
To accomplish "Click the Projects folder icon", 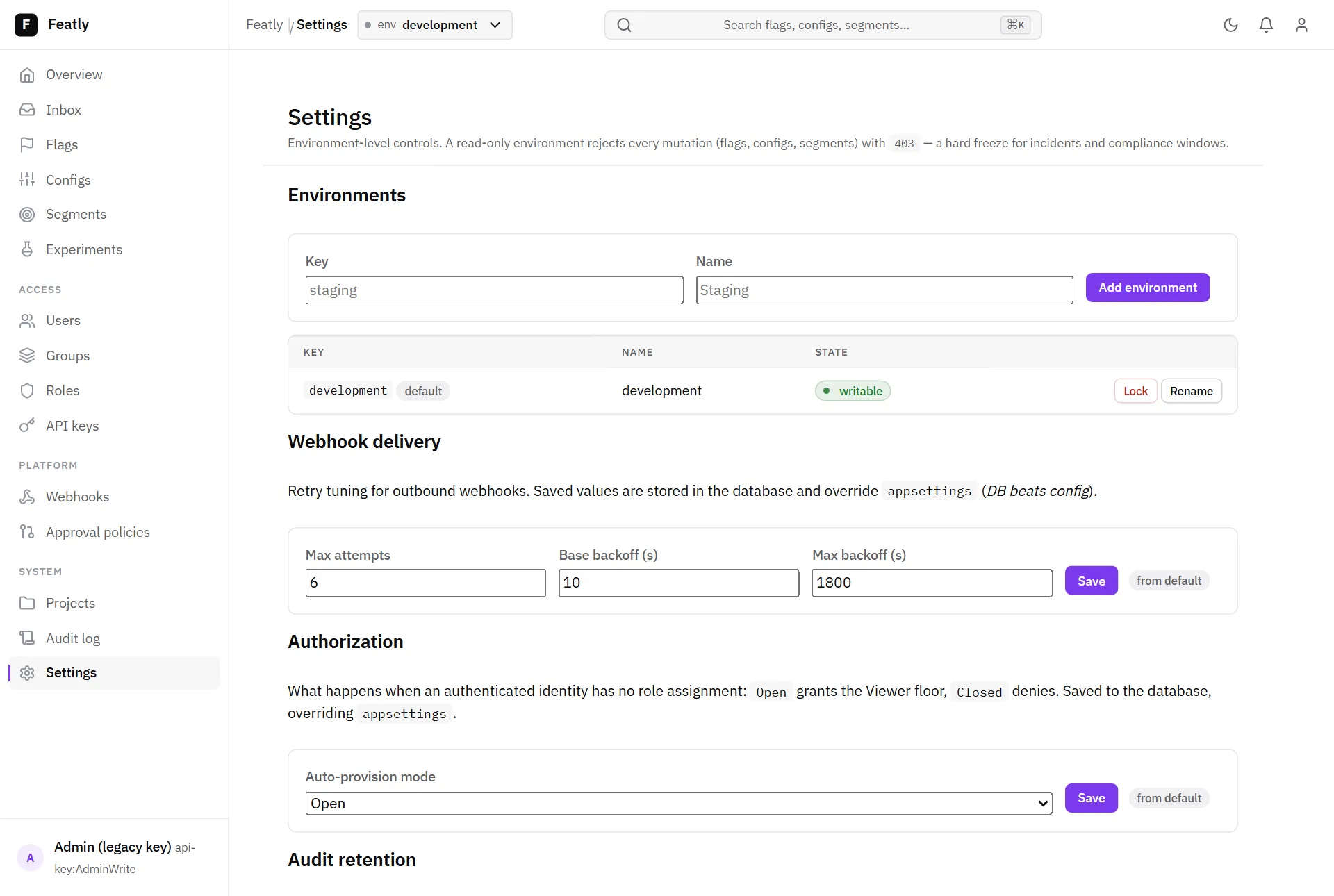I will point(27,603).
